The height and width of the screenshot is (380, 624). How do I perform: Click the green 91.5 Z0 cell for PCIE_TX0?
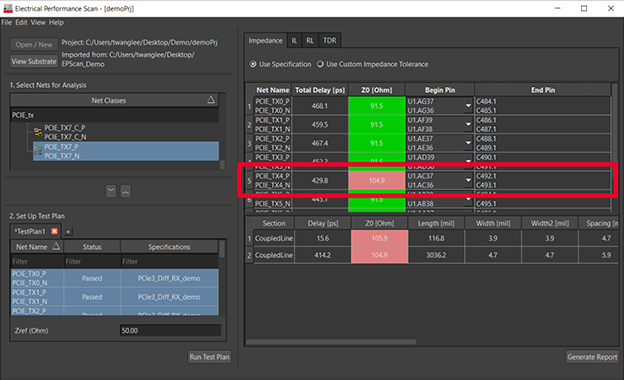(376, 106)
